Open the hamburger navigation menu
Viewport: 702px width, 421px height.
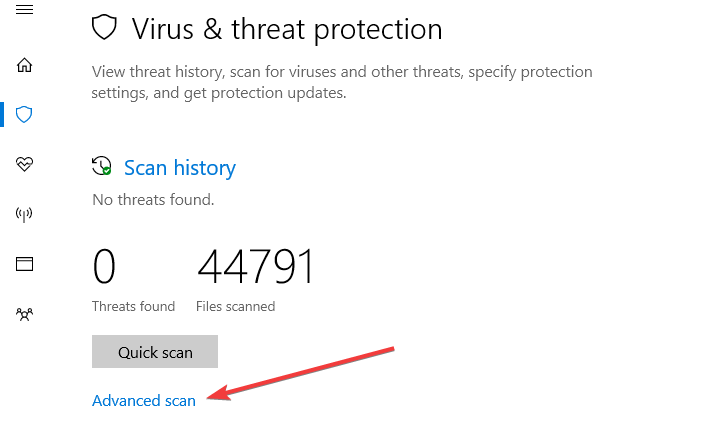[25, 9]
